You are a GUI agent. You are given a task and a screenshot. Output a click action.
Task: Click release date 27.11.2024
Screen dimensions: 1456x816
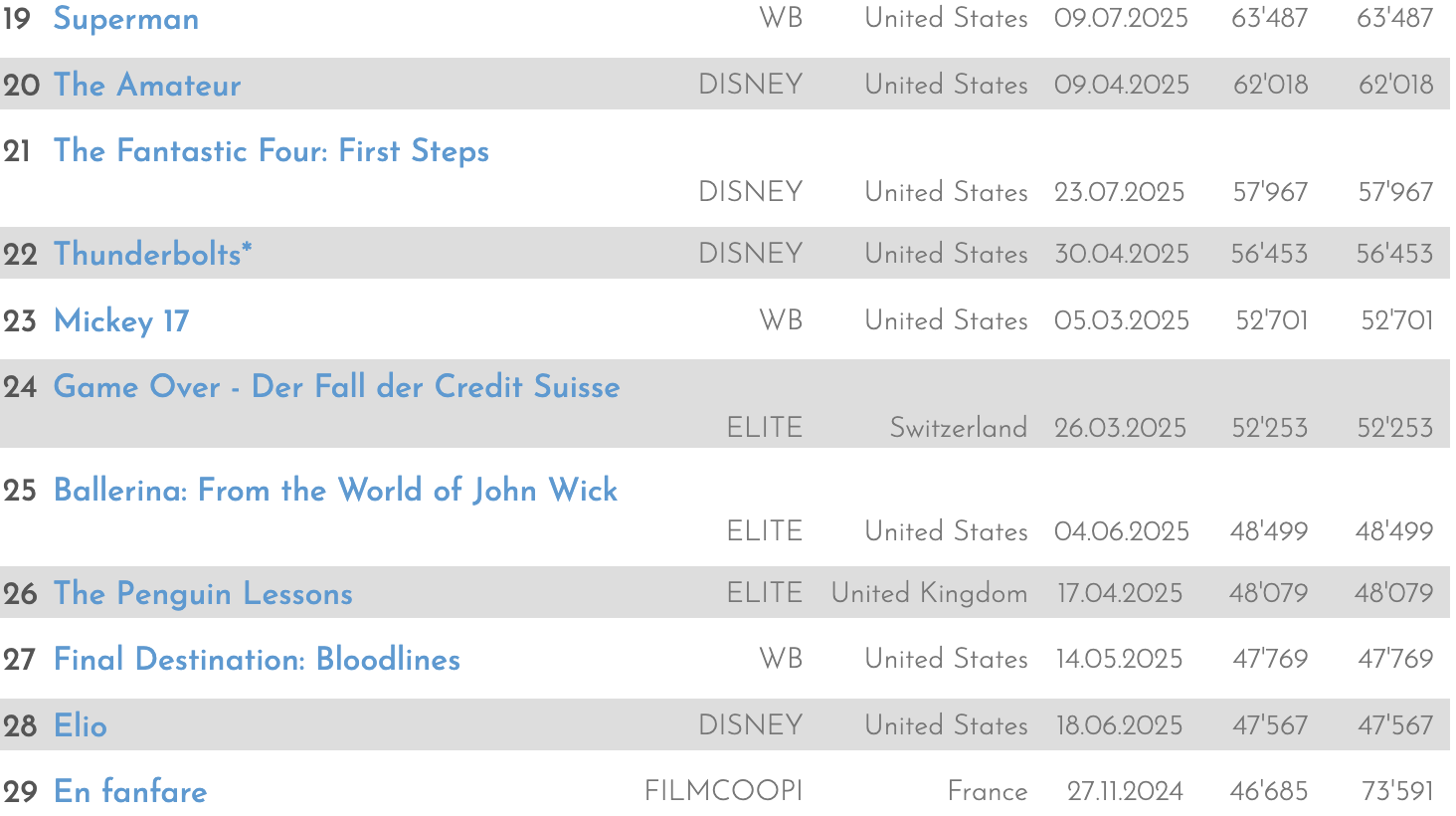1125,791
